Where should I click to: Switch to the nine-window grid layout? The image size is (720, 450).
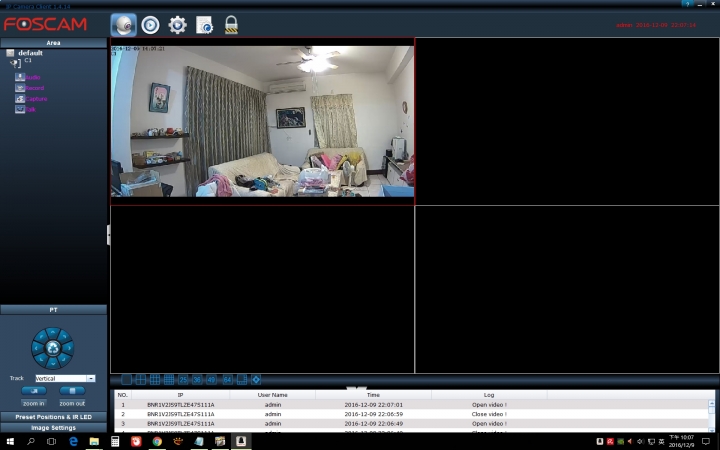coord(155,380)
